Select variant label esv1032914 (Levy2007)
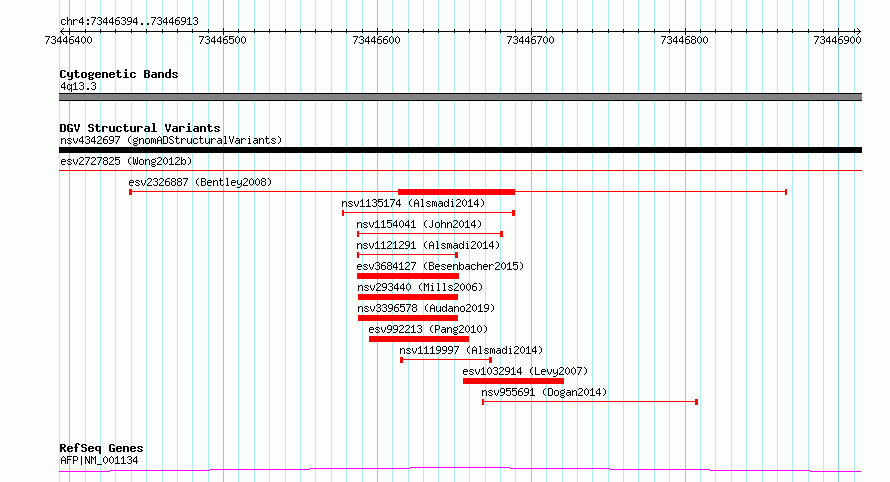890x482 pixels. coord(525,371)
